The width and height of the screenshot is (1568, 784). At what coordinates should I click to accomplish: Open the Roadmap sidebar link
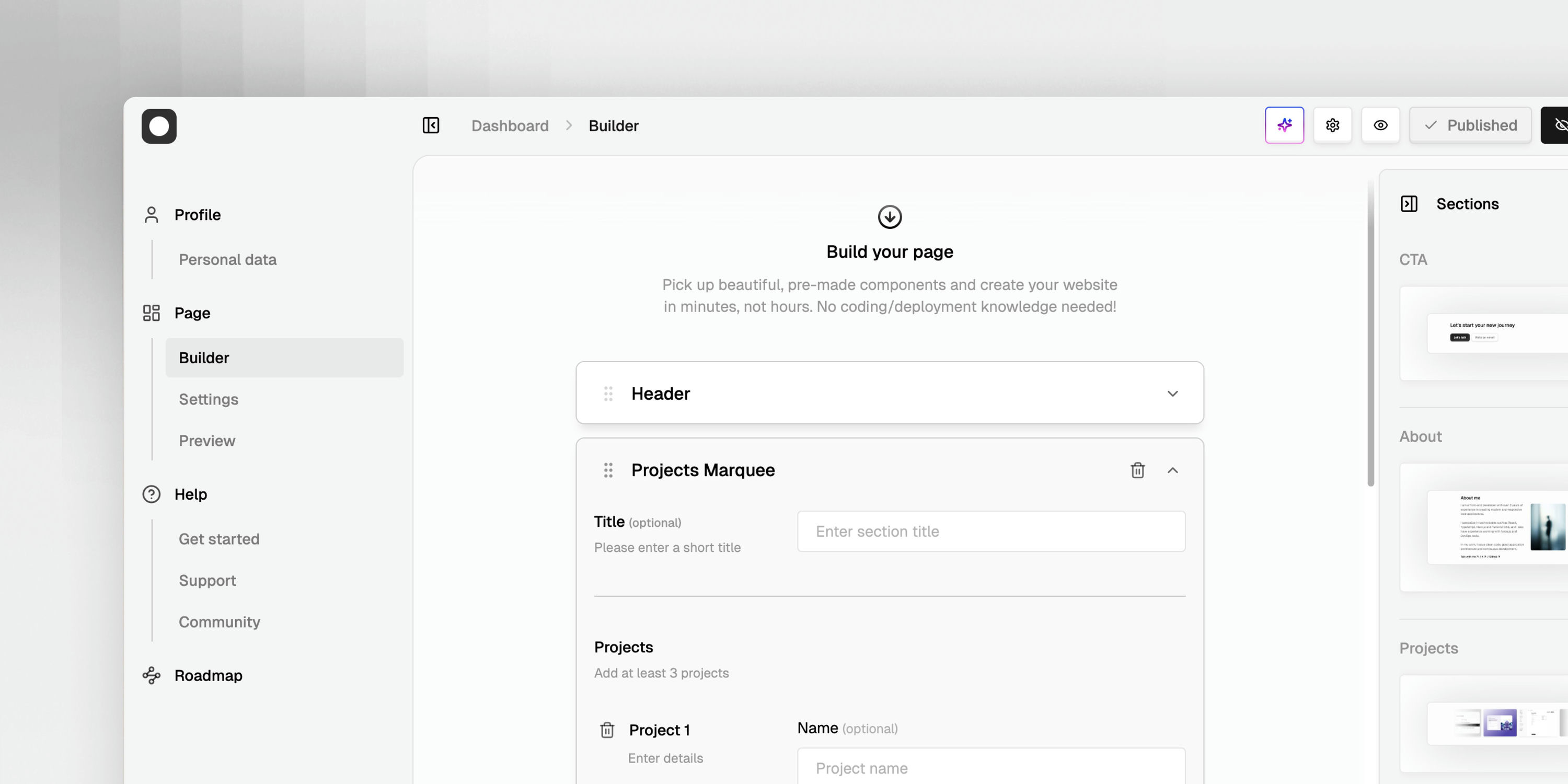207,676
